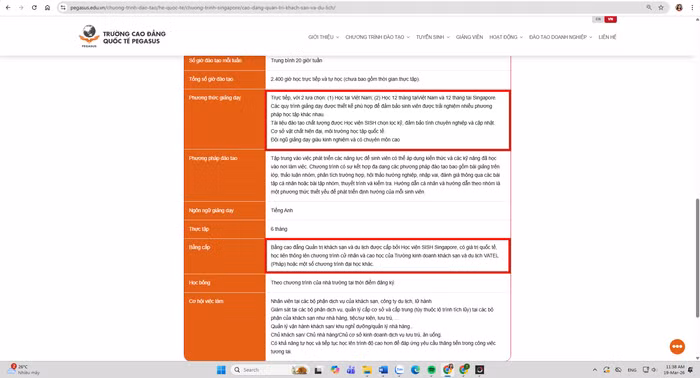Click the Pegasus college logo
Image resolution: width=700 pixels, height=378 pixels.
coord(89,36)
